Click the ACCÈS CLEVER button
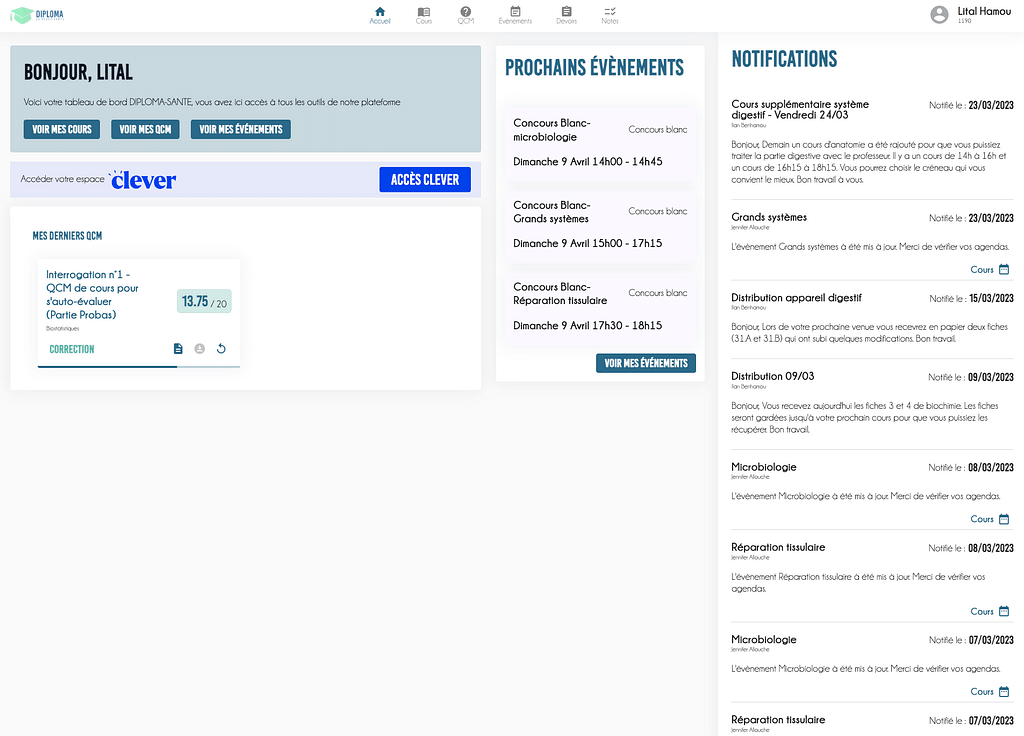The image size is (1024, 736). (424, 180)
